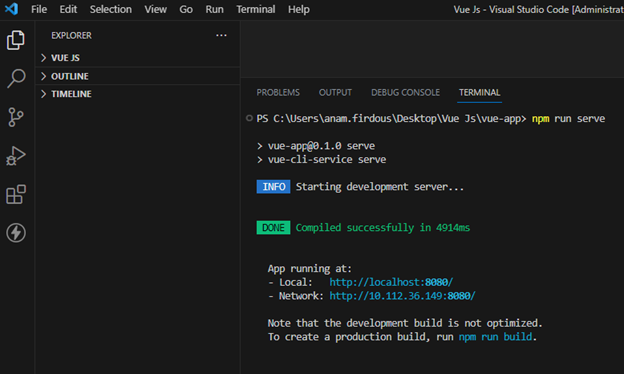Expand the OUTLINE section
The image size is (624, 374).
tap(138, 76)
